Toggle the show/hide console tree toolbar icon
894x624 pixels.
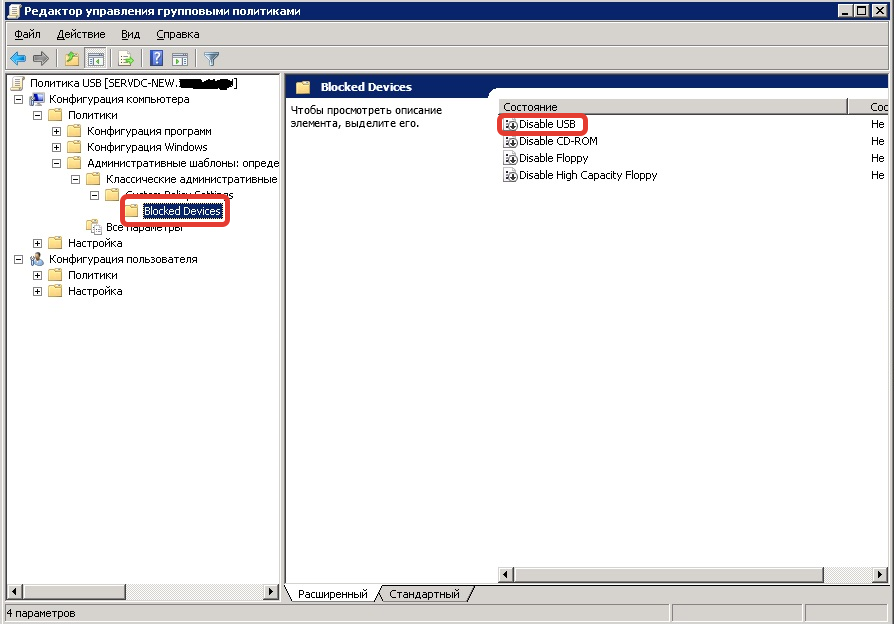95,58
